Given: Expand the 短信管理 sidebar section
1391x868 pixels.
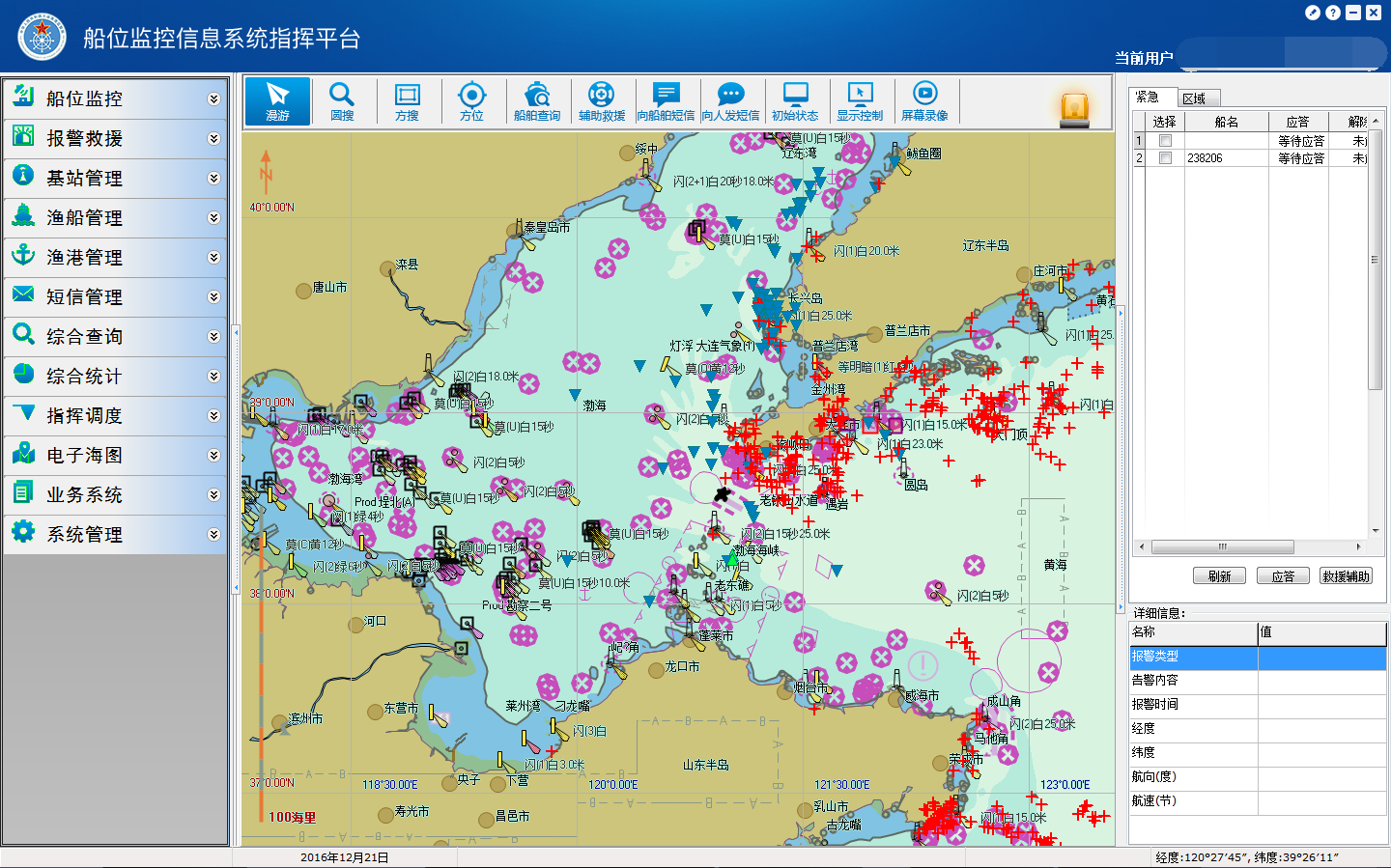Looking at the screenshot, I should [x=213, y=296].
